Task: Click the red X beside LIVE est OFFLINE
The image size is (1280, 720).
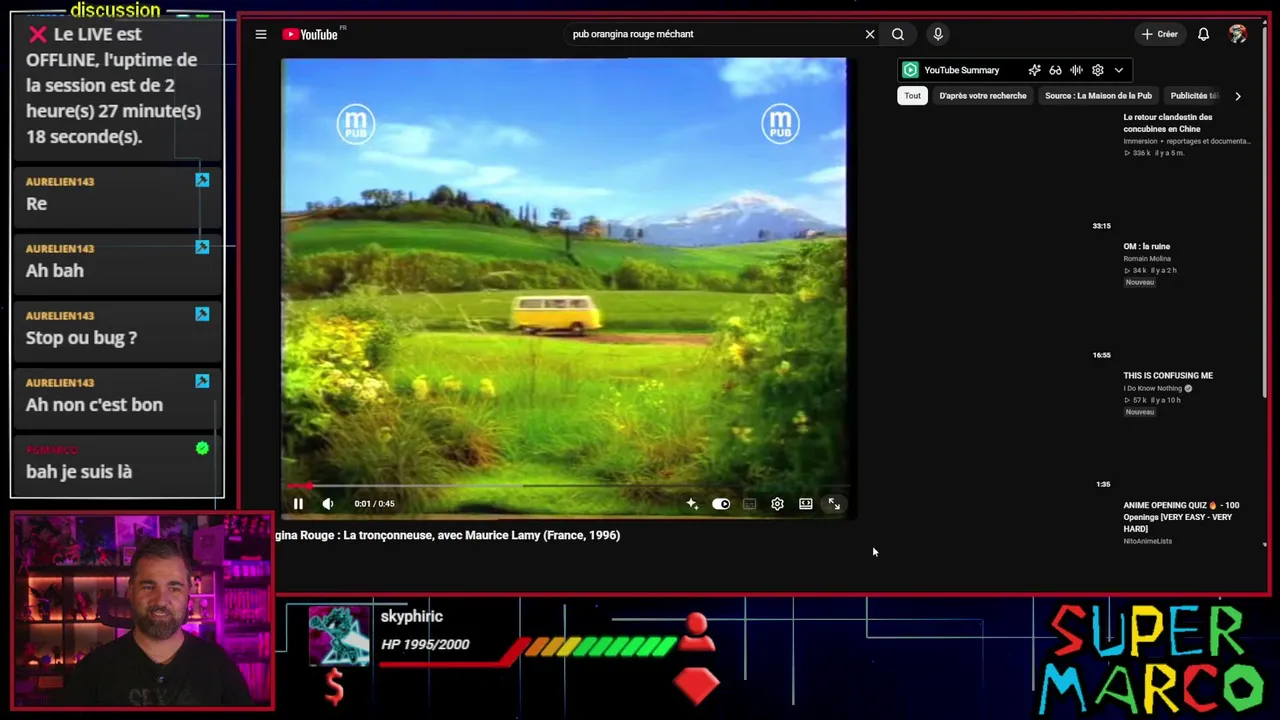Action: coord(38,35)
